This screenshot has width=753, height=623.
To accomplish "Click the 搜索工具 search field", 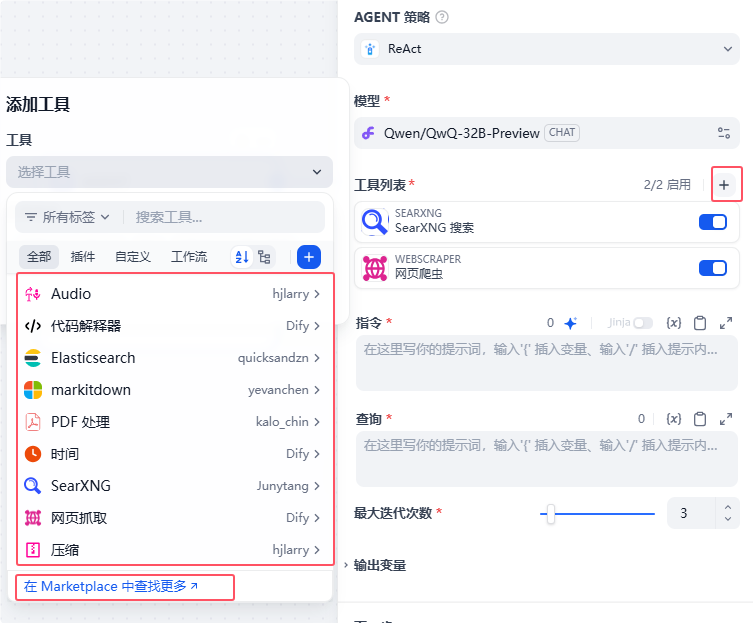I will click(226, 217).
